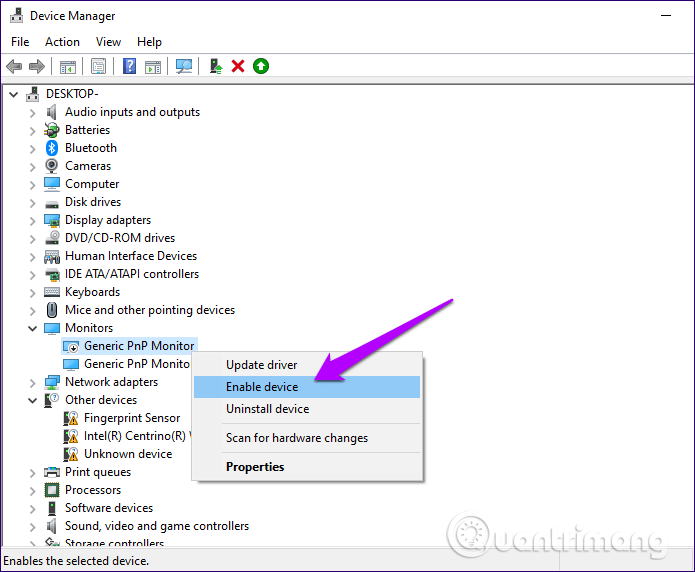
Task: Select the Intel(R) Centrino(R) device
Action: point(137,436)
